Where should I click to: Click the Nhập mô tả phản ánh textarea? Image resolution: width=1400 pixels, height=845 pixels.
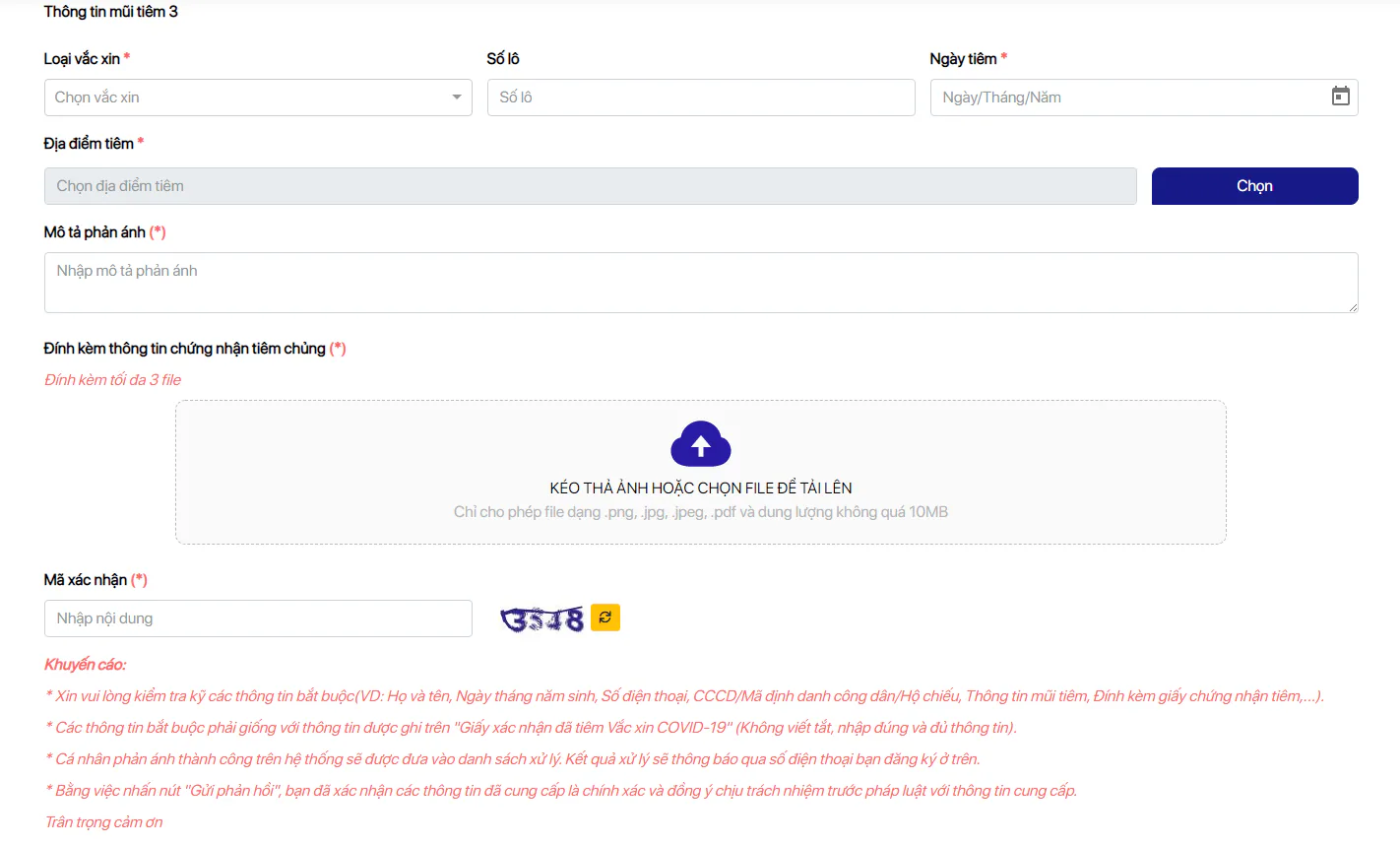[701, 283]
